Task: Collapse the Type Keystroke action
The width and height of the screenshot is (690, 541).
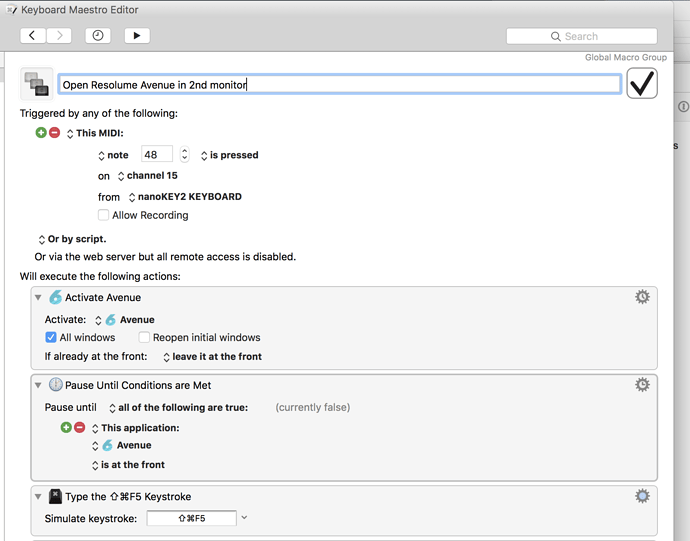Action: (x=38, y=497)
